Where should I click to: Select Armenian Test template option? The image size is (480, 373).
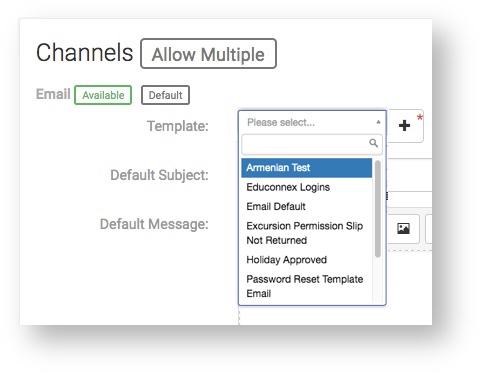click(x=307, y=168)
